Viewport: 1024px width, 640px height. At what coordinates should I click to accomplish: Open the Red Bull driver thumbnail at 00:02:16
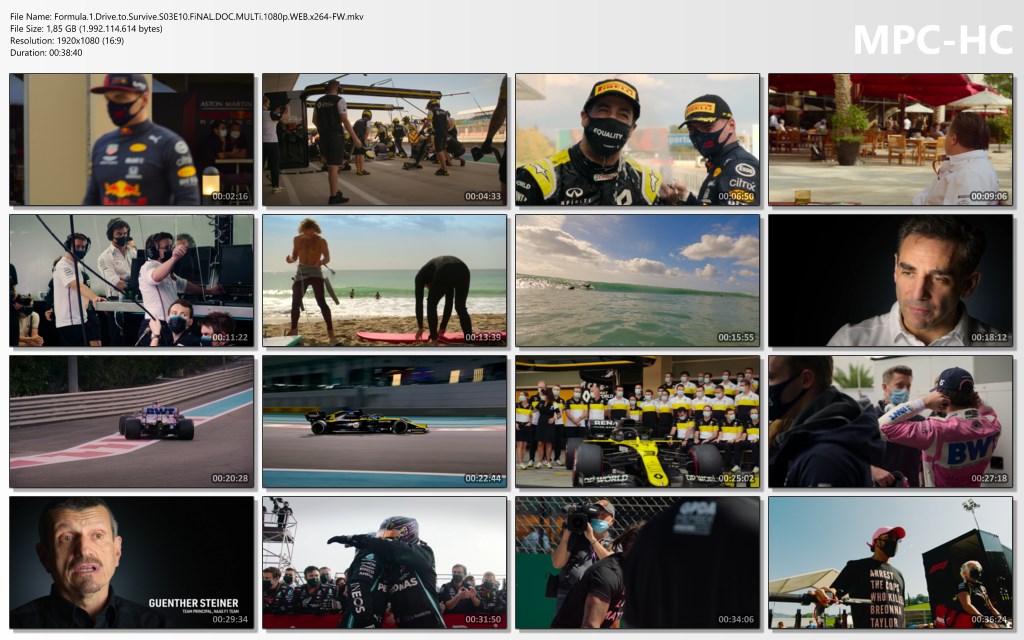[x=131, y=139]
